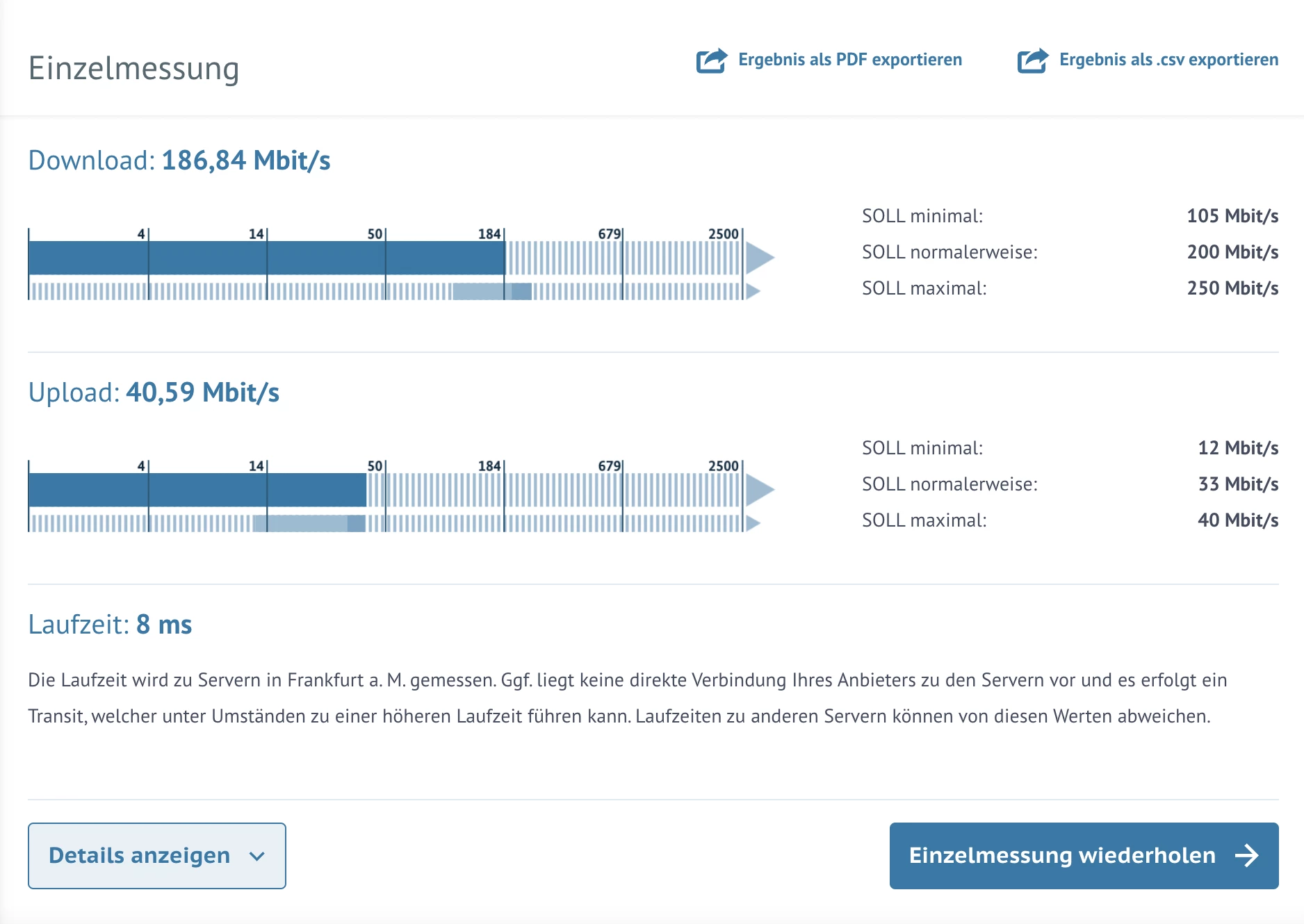Viewport: 1304px width, 924px height.
Task: Open 'Ergebnis als PDF exportieren' link
Action: (849, 60)
